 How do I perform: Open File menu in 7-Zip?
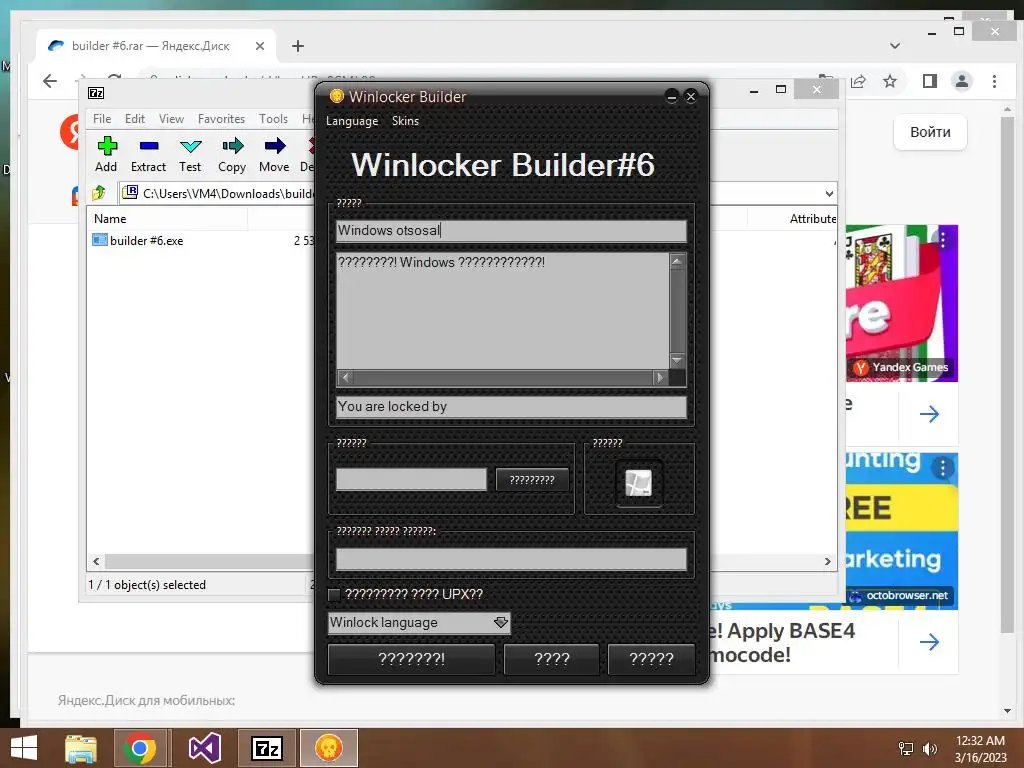pos(102,119)
